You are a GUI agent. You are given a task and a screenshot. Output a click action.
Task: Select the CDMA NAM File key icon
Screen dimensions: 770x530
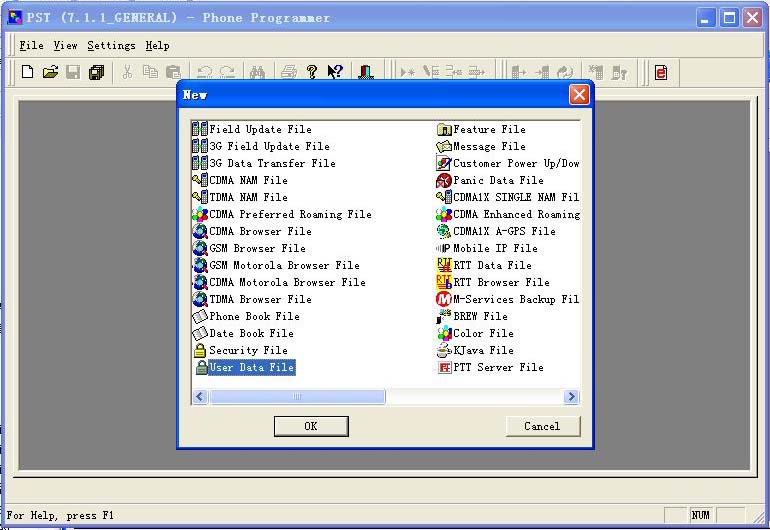[x=199, y=180]
